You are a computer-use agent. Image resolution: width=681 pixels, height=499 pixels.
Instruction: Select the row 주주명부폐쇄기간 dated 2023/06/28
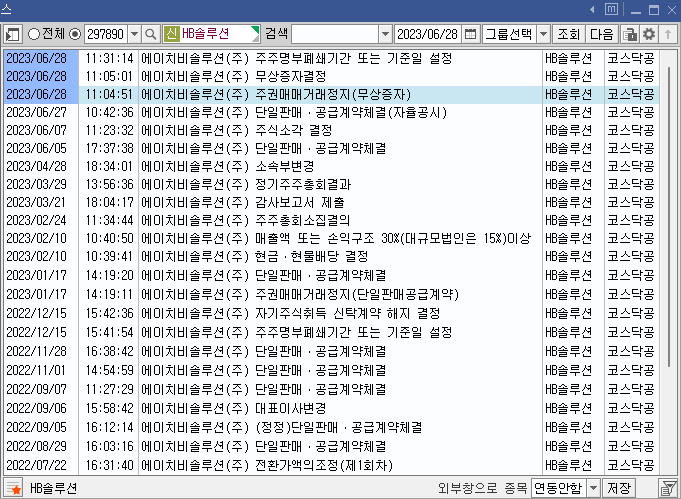331,58
